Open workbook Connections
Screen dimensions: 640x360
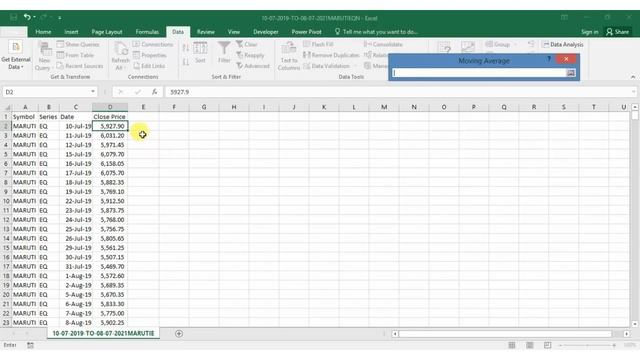tap(153, 44)
